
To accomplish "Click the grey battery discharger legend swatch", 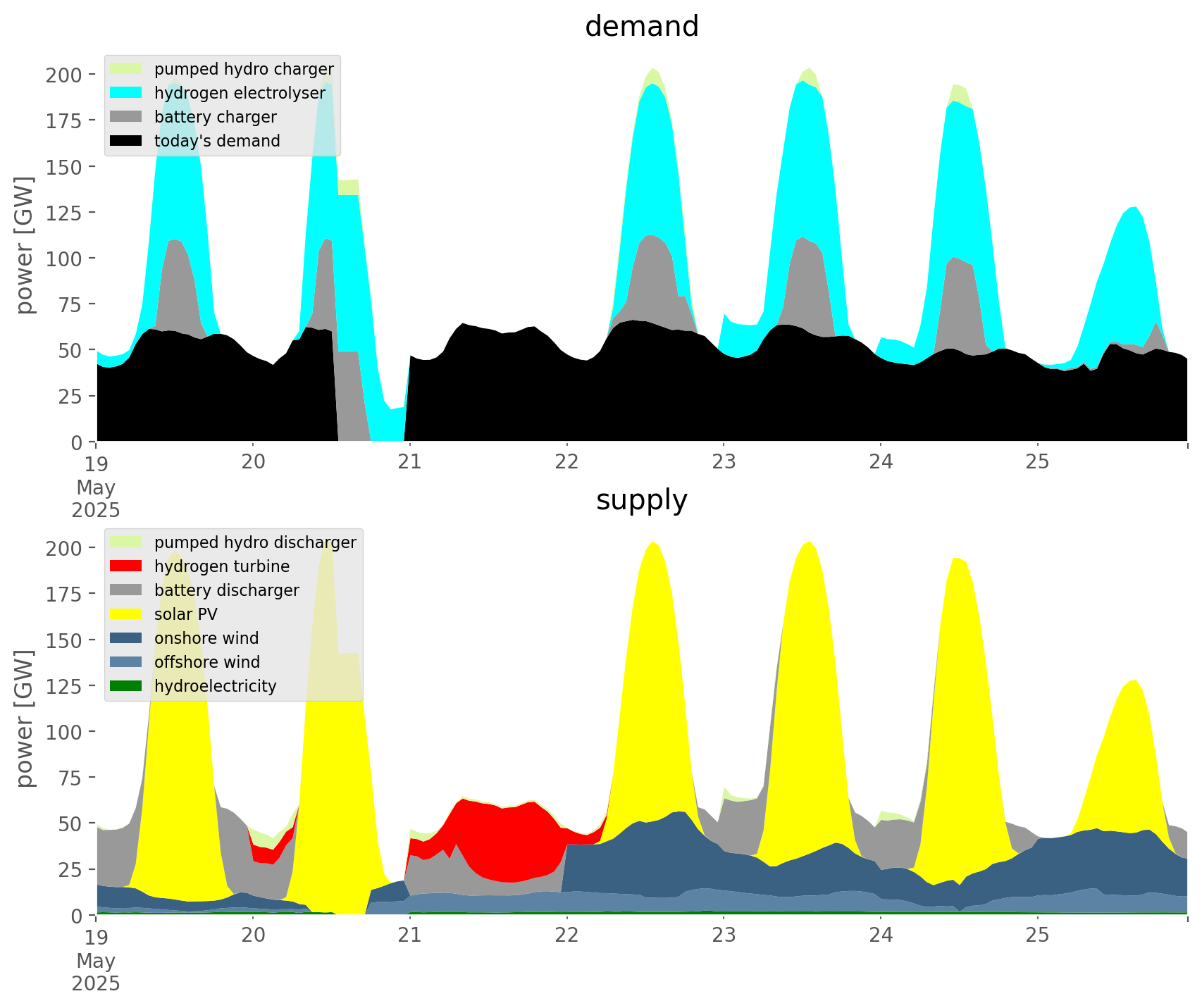I will click(x=126, y=590).
